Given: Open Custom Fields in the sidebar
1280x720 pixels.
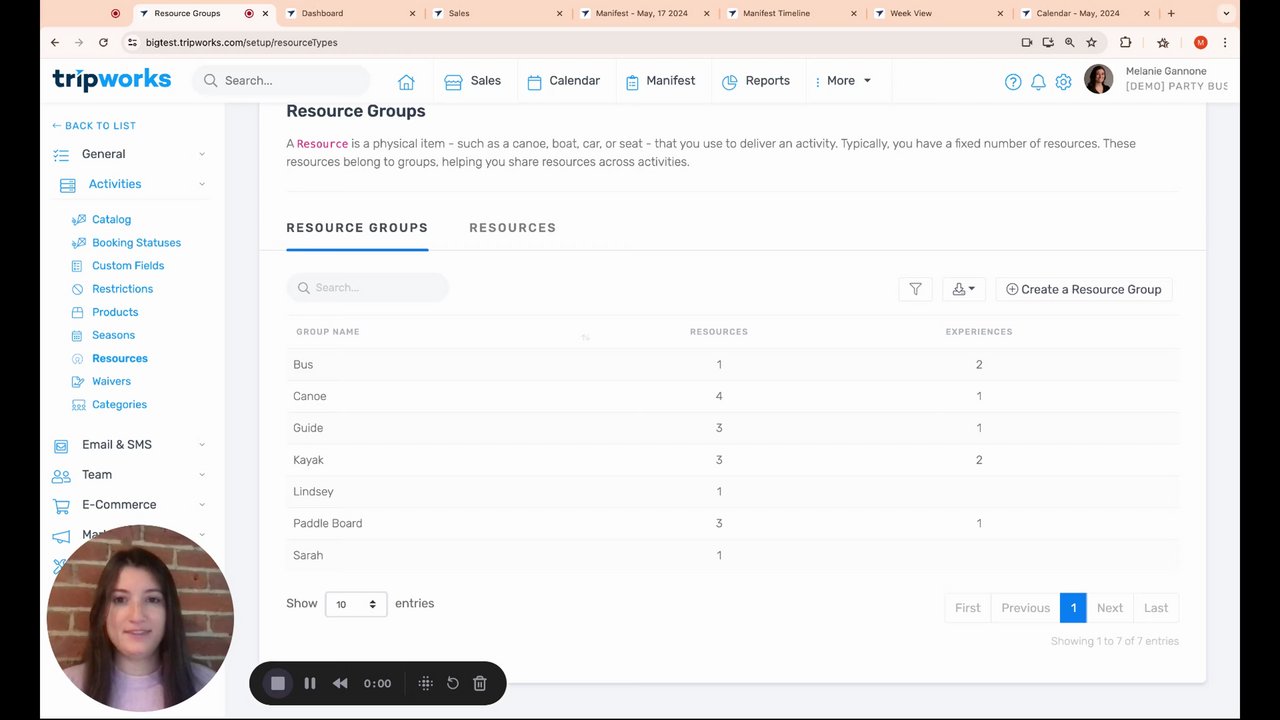Looking at the screenshot, I should point(128,266).
